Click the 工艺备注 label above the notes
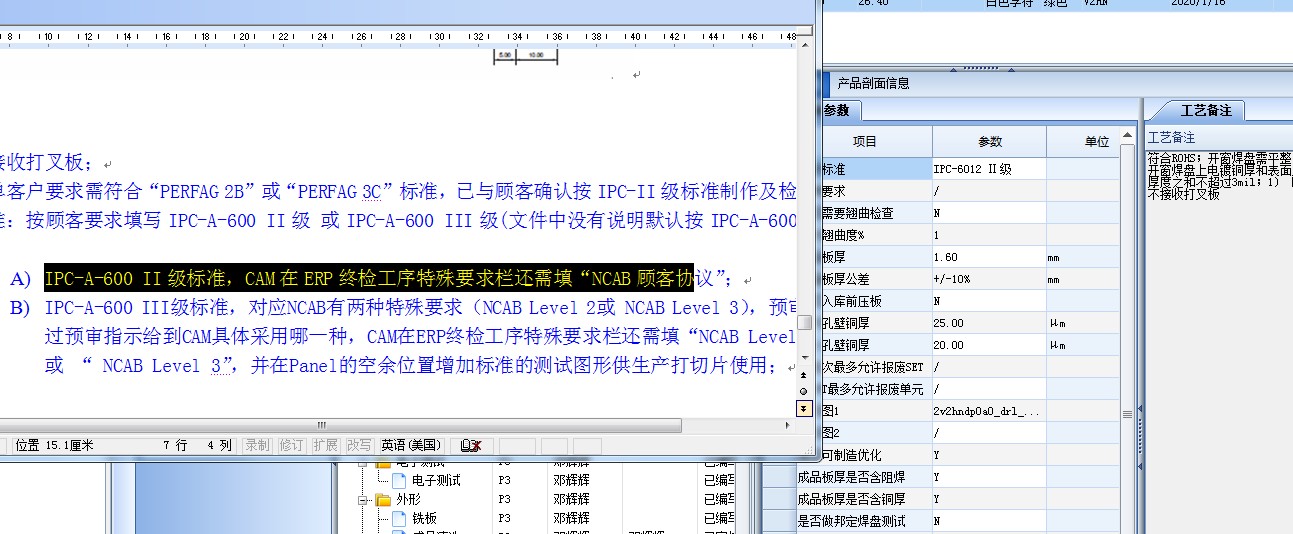 click(x=1171, y=137)
